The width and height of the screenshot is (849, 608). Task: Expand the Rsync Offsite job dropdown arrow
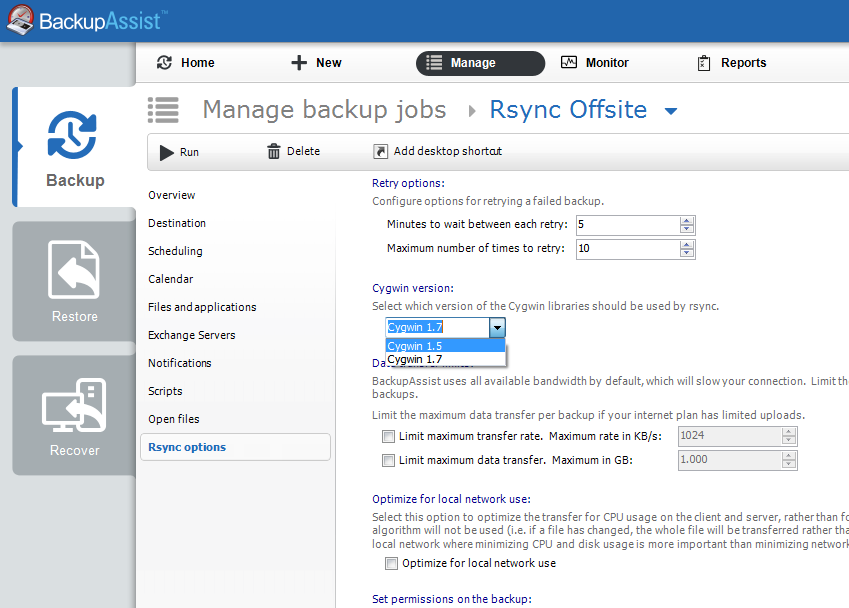(671, 112)
